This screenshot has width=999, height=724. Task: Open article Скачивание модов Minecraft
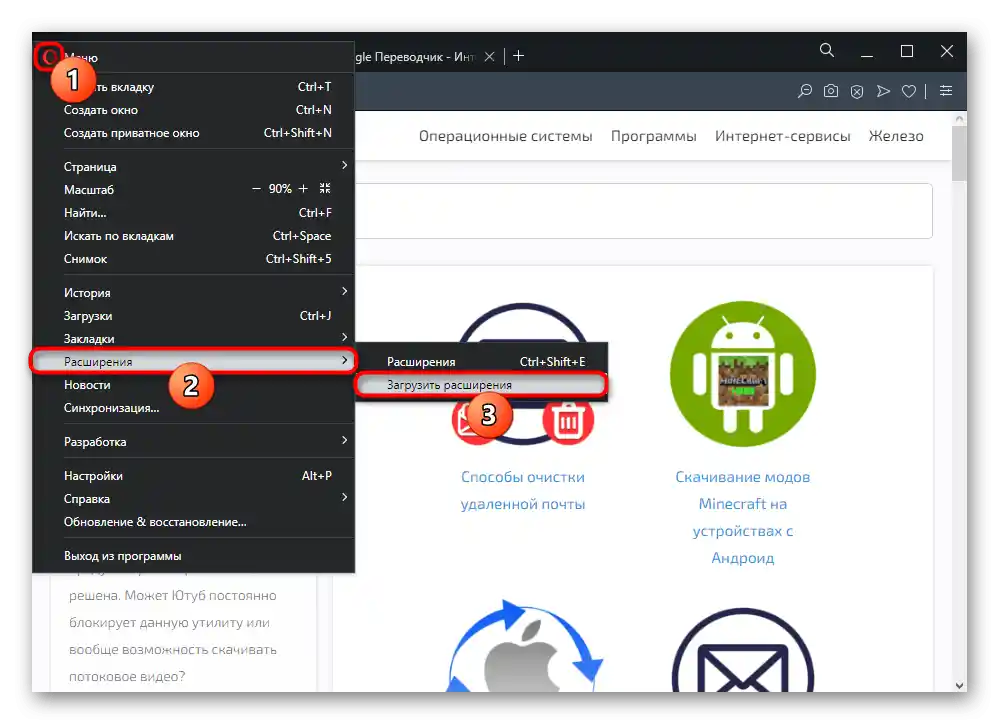point(743,517)
